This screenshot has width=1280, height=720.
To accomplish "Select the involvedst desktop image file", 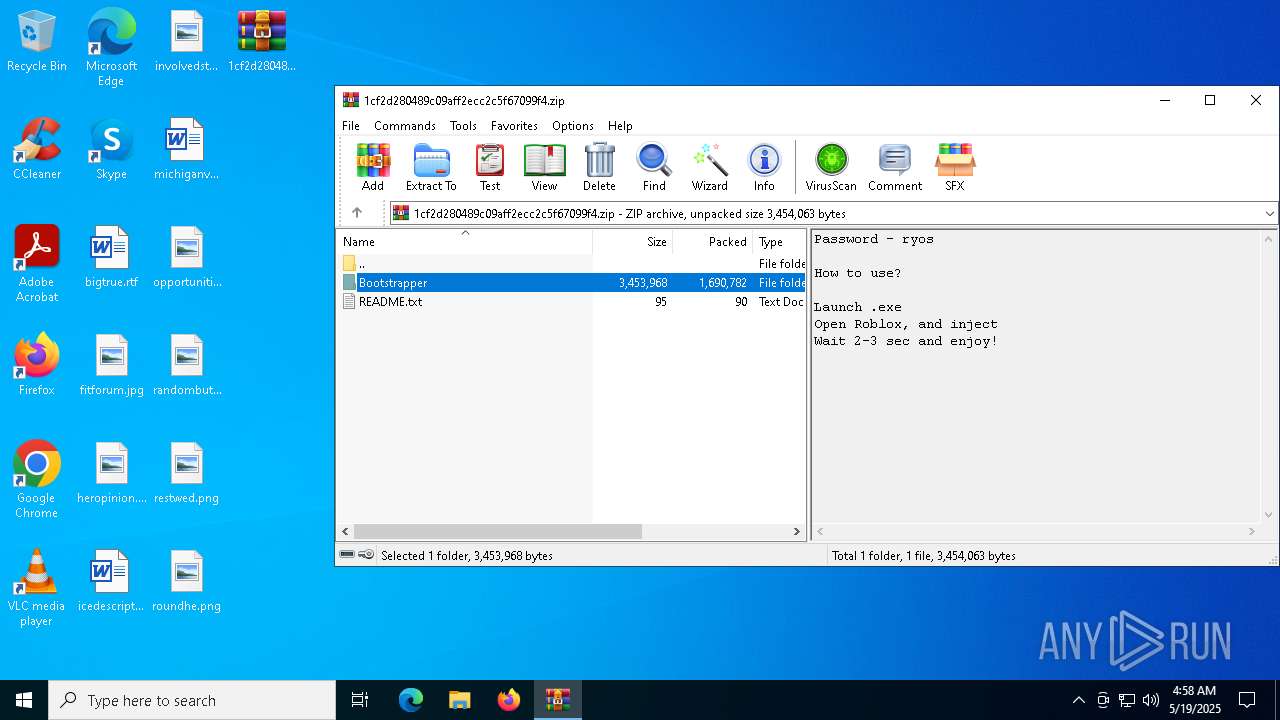I will click(x=187, y=42).
